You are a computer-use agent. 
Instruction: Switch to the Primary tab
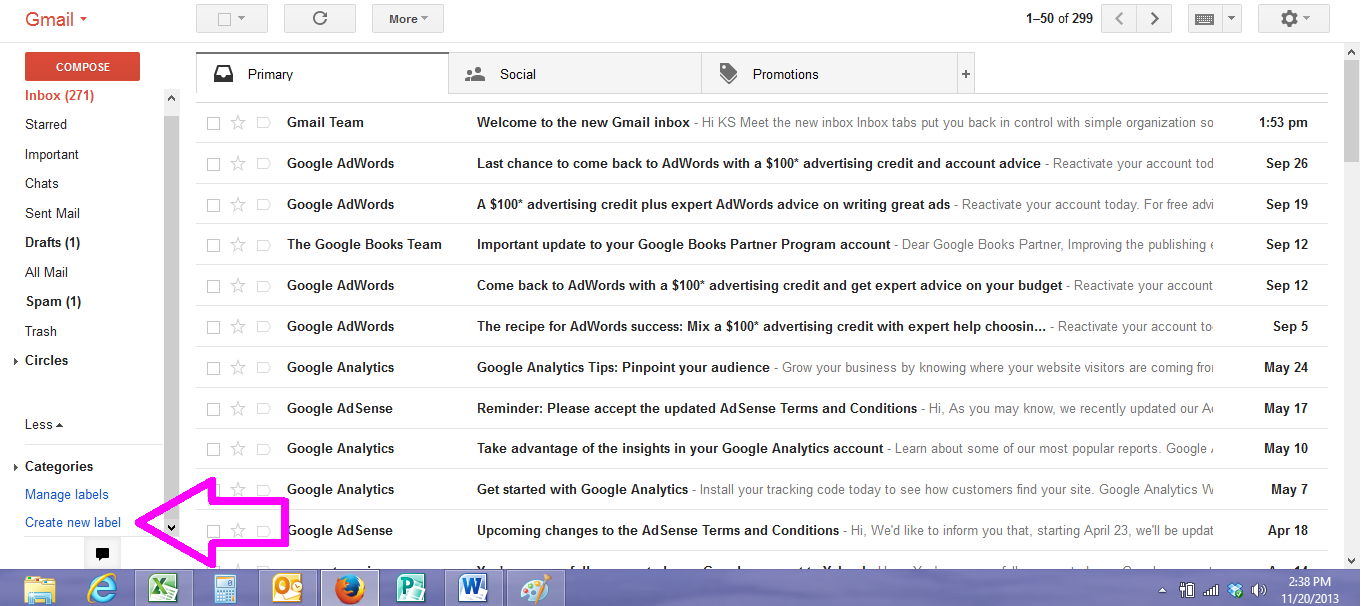pos(323,74)
